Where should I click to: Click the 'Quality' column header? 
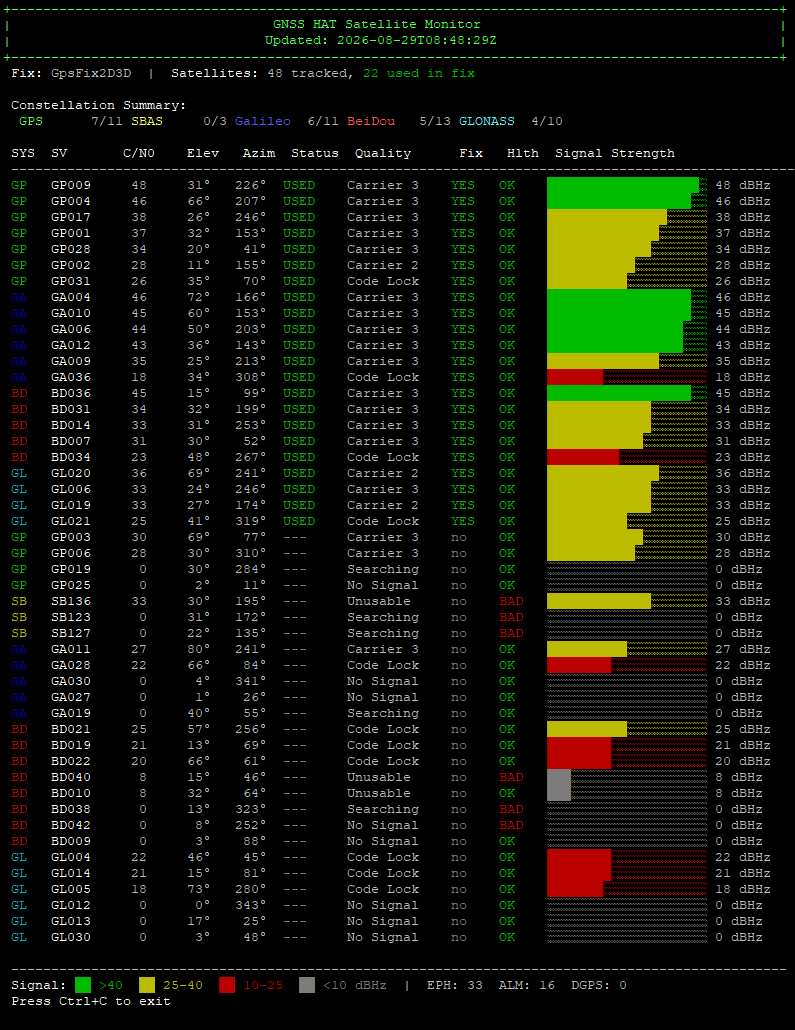383,153
